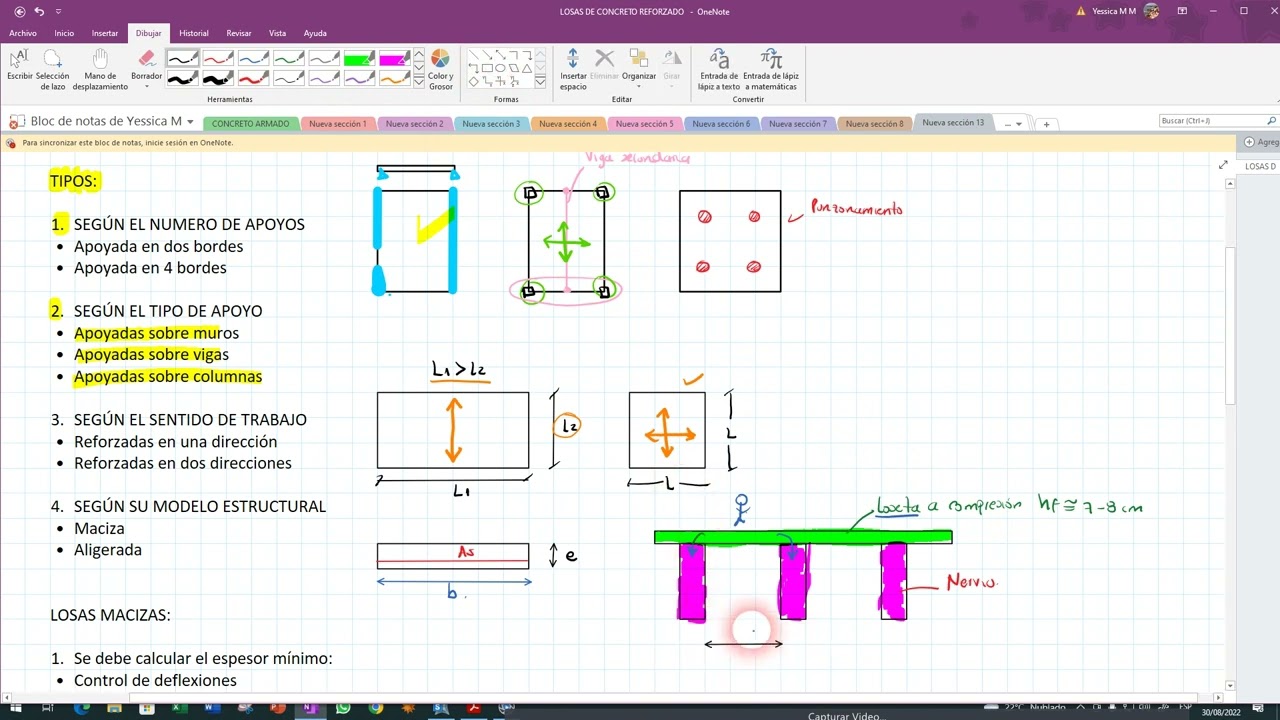Select the magenta highlighter pen
The width and height of the screenshot is (1280, 720).
[x=394, y=59]
